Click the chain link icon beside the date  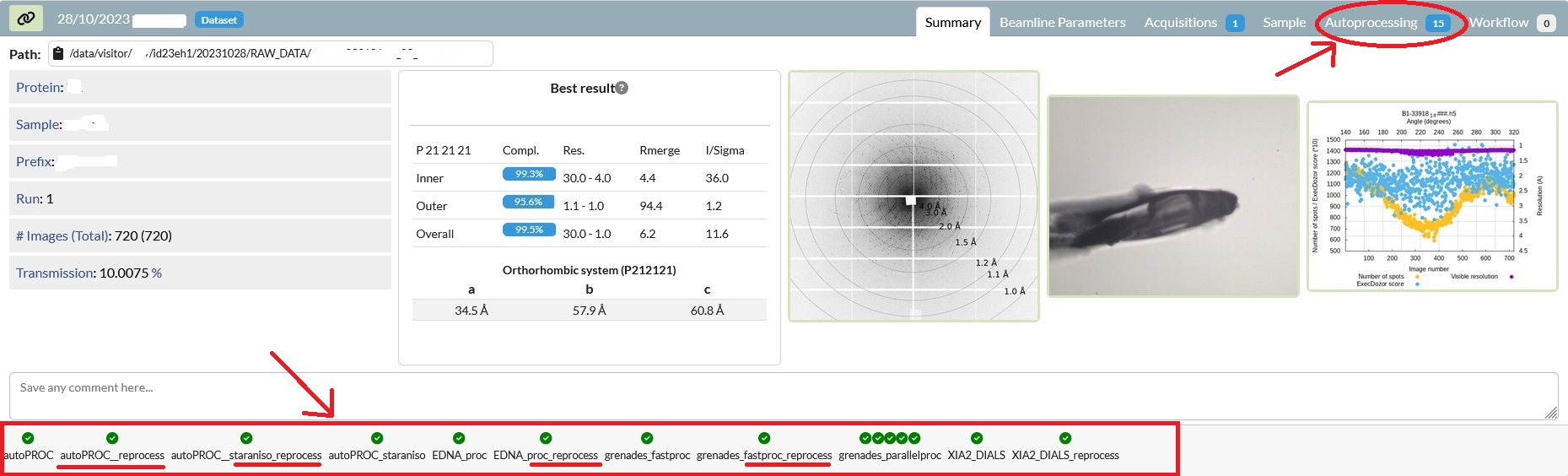click(x=26, y=19)
